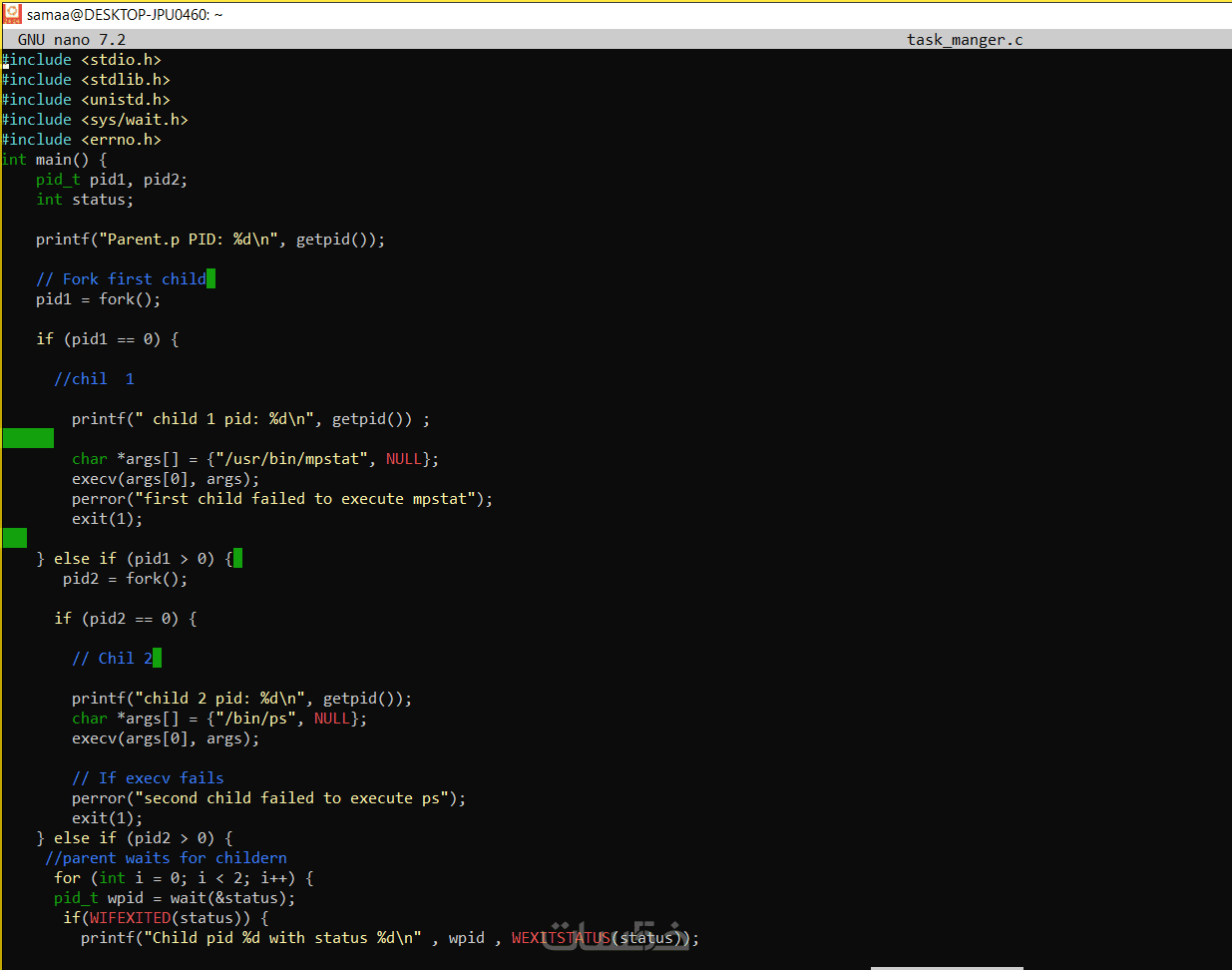This screenshot has height=970, width=1232.
Task: Click perror first child failed line
Action: point(282,499)
